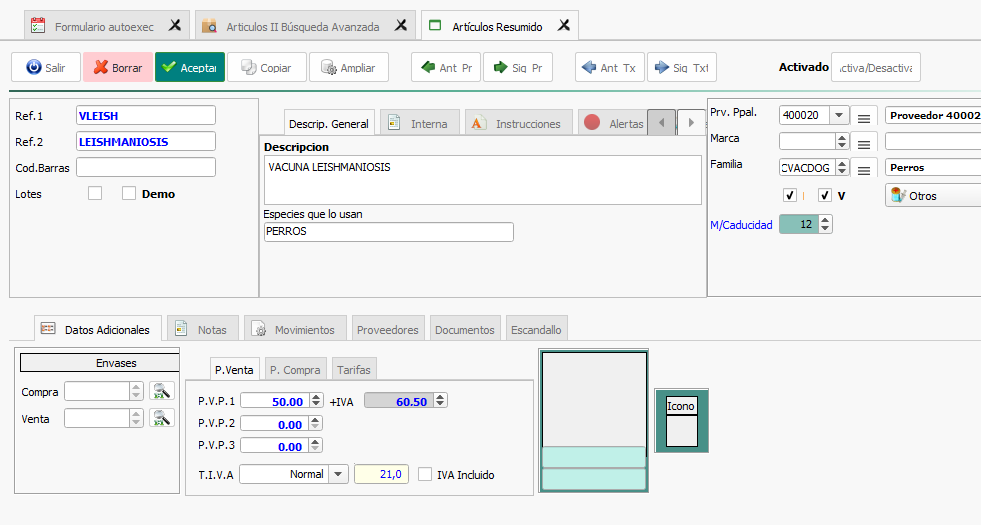Open the Descrip. General tab
This screenshot has width=981, height=525.
(329, 123)
